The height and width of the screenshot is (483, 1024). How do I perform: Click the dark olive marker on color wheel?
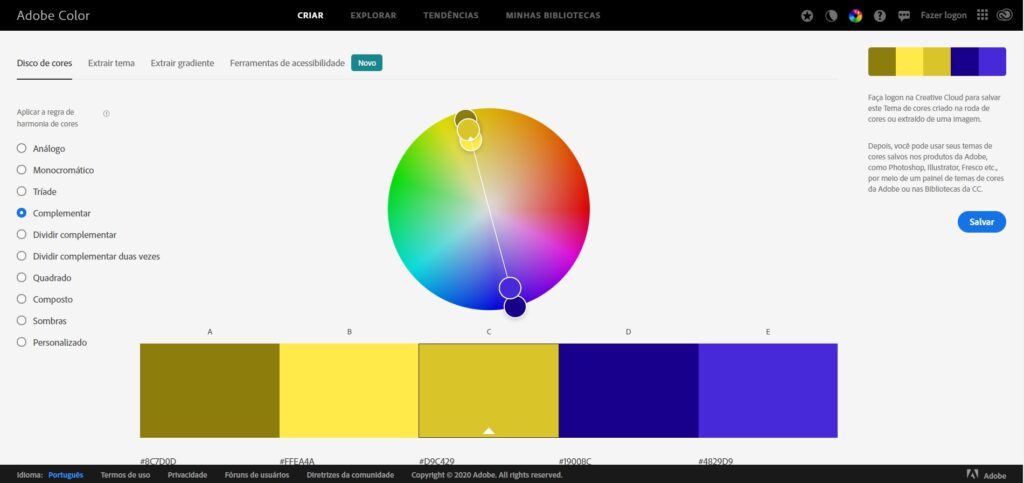[465, 117]
